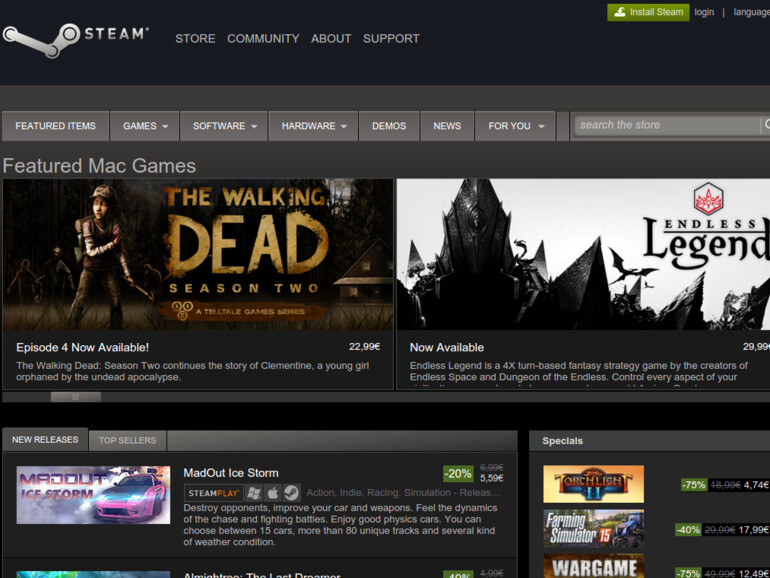The width and height of the screenshot is (770, 578).
Task: Select the FEATURED ITEMS store tab
Action: pos(55,126)
